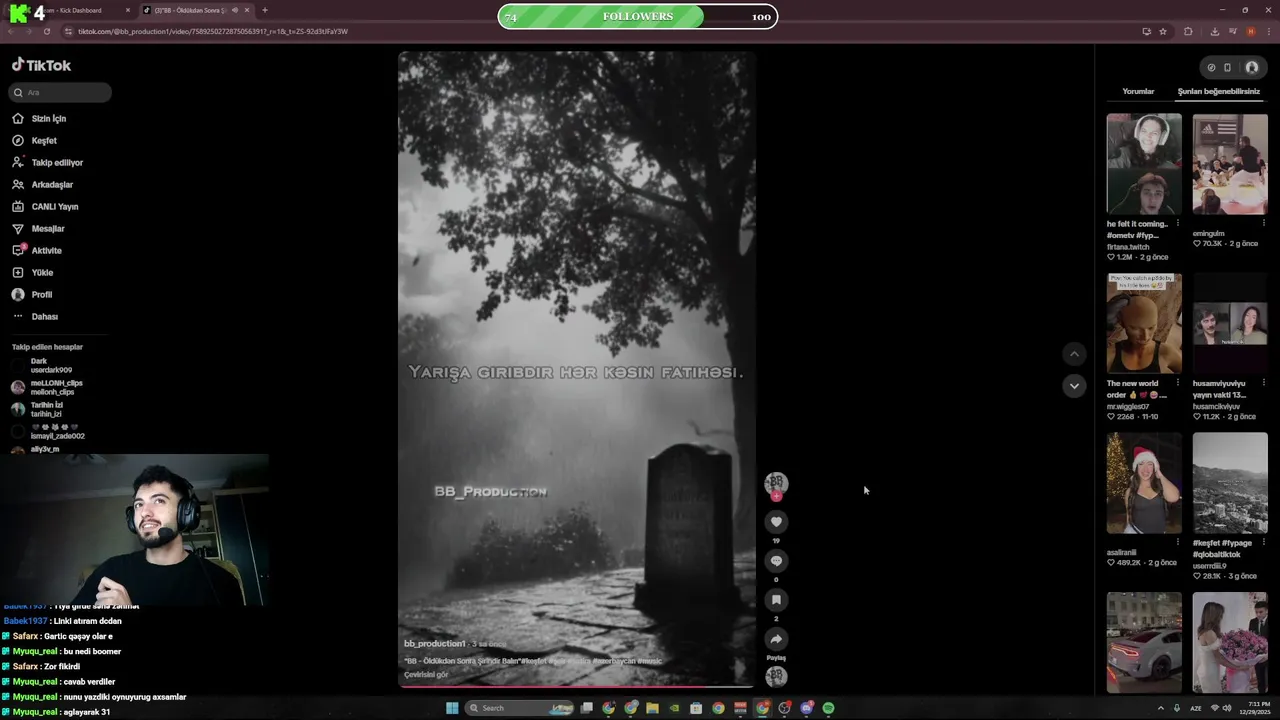Follow bb_production1 via avatar plus badge

pyautogui.click(x=776, y=496)
